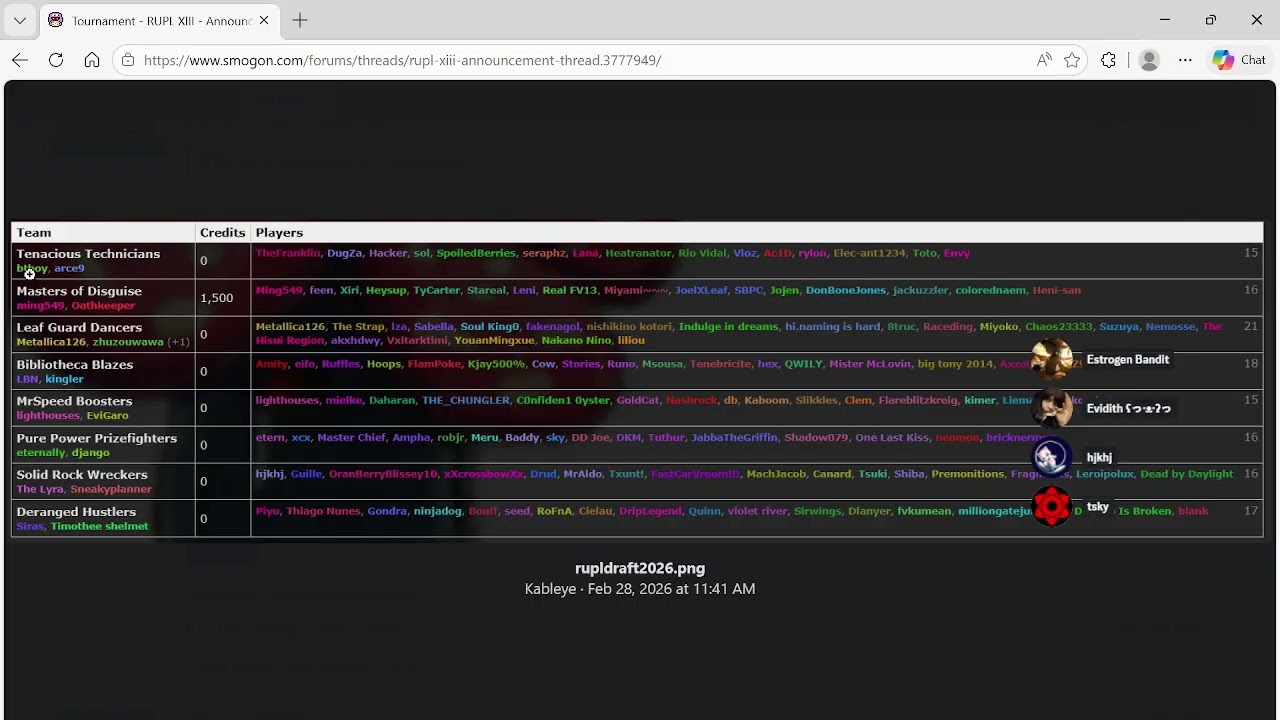Click player name THE_CHUNGLER
Viewport: 1280px width, 720px height.
tap(465, 400)
